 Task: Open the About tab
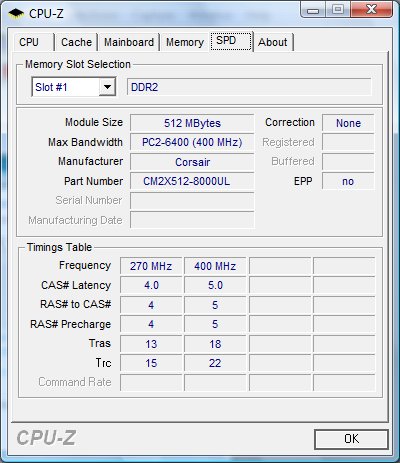coord(273,42)
